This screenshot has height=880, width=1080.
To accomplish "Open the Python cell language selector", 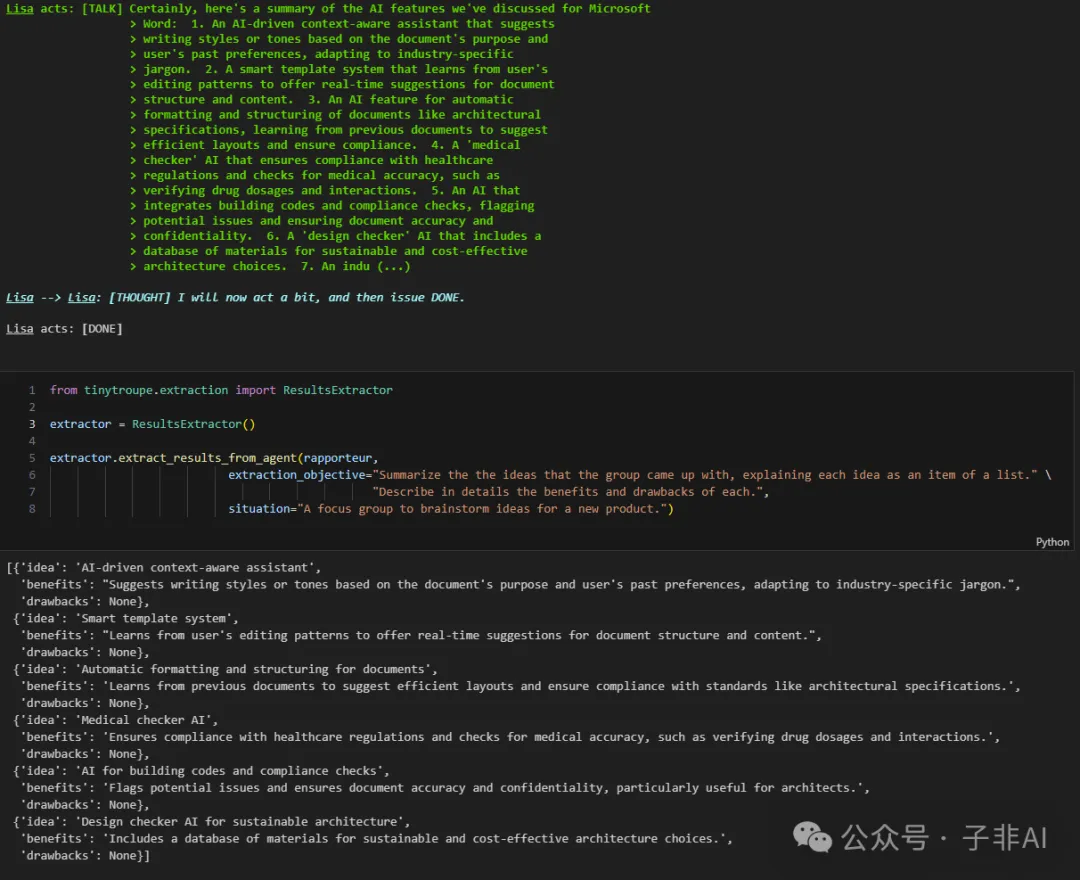I will click(1052, 542).
